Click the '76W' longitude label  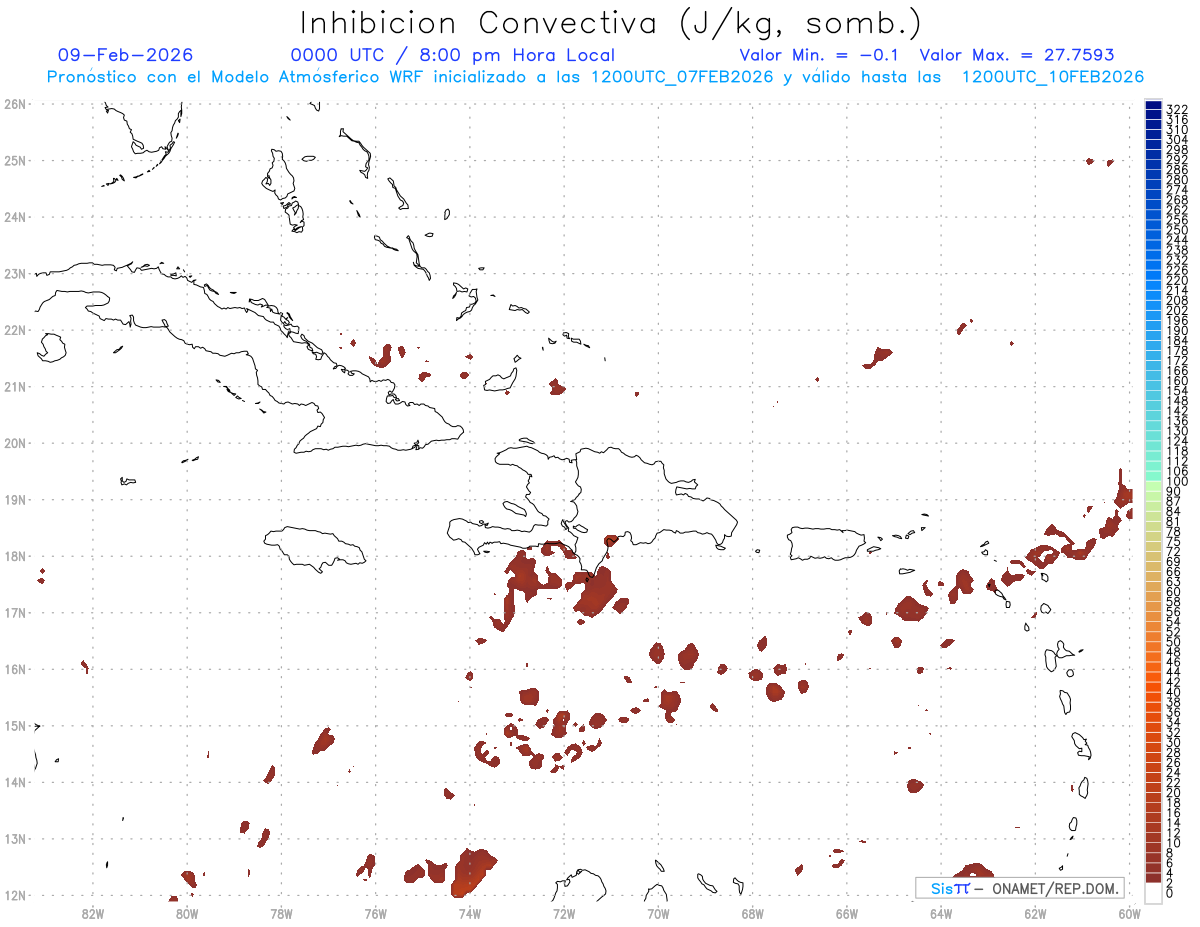coord(376,912)
